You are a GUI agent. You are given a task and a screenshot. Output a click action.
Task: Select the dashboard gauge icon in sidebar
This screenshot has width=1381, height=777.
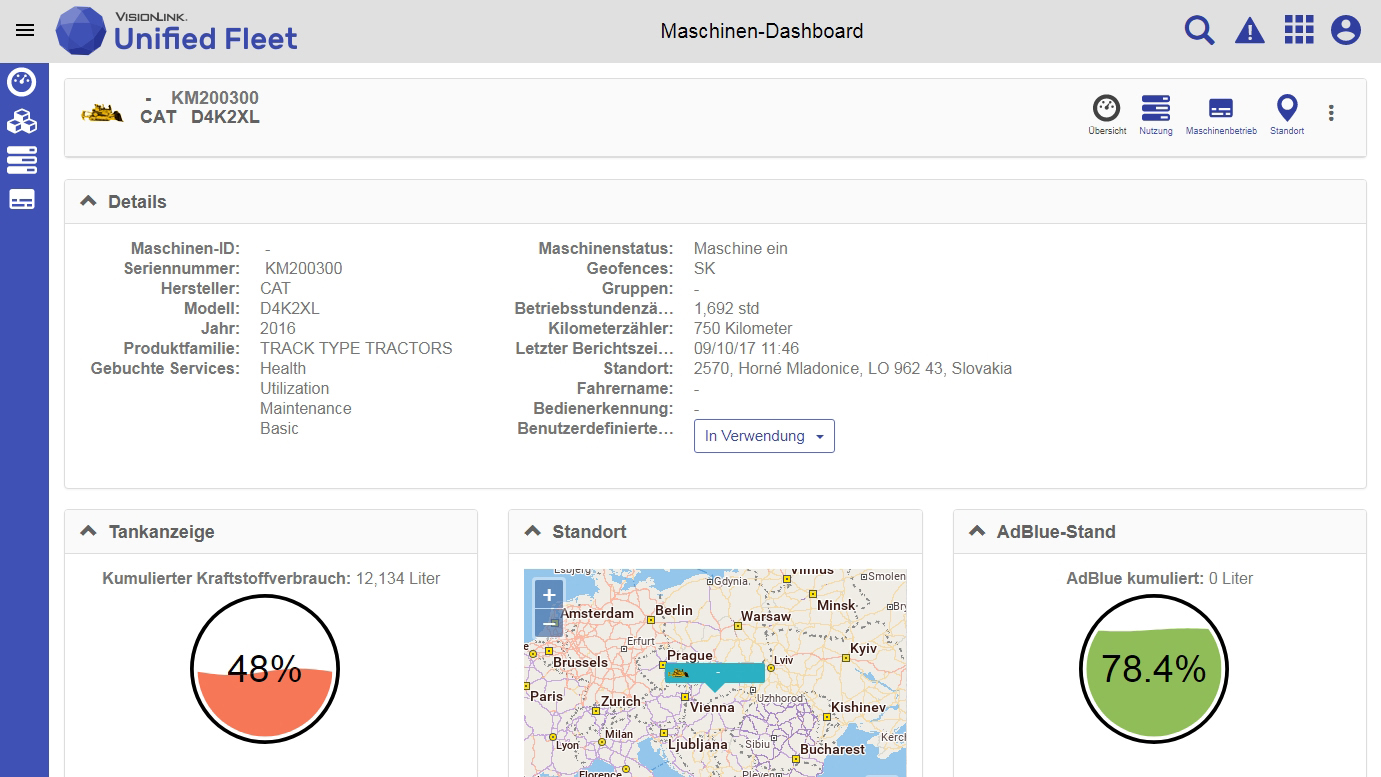click(22, 82)
